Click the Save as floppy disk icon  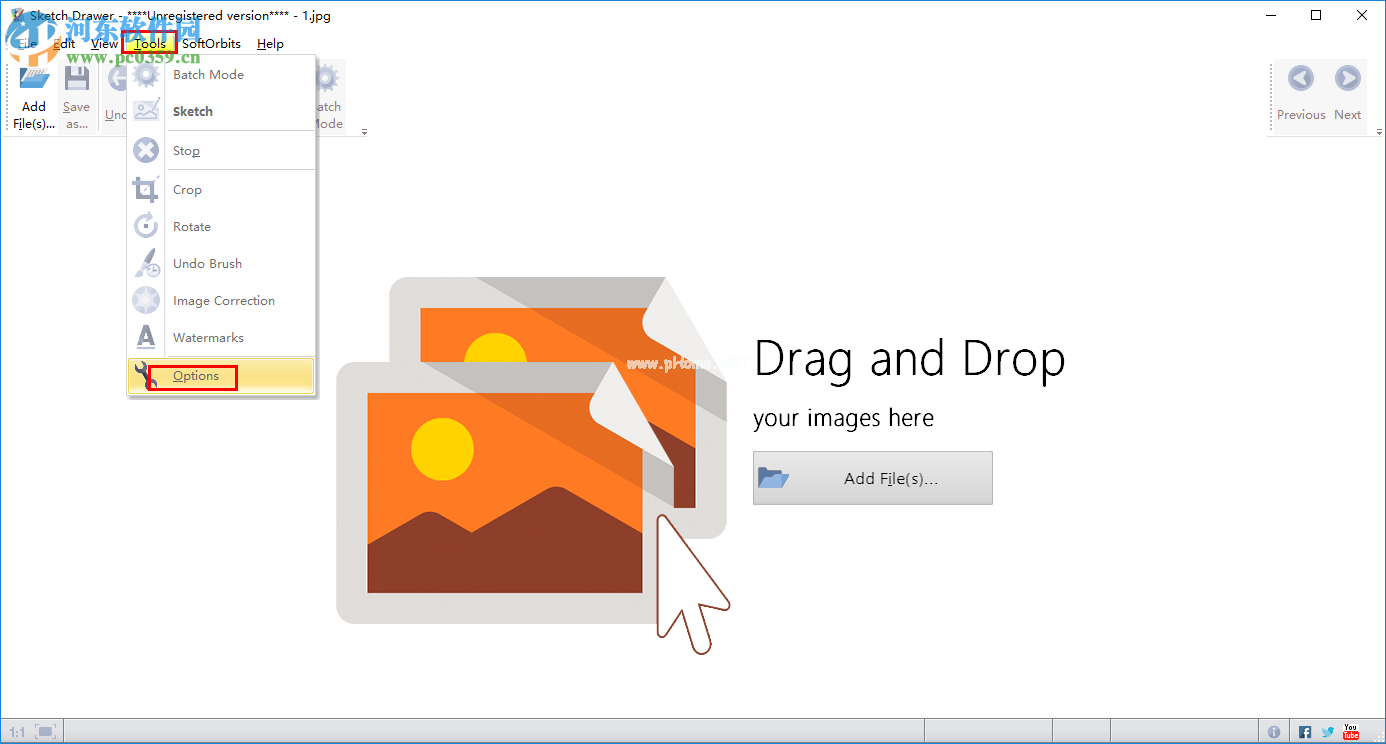(x=77, y=80)
